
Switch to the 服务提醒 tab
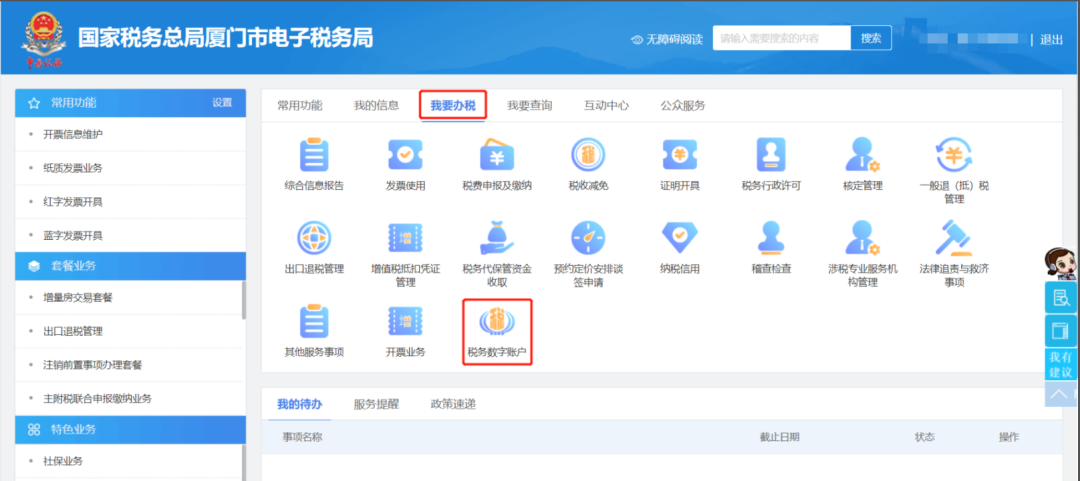(x=376, y=405)
